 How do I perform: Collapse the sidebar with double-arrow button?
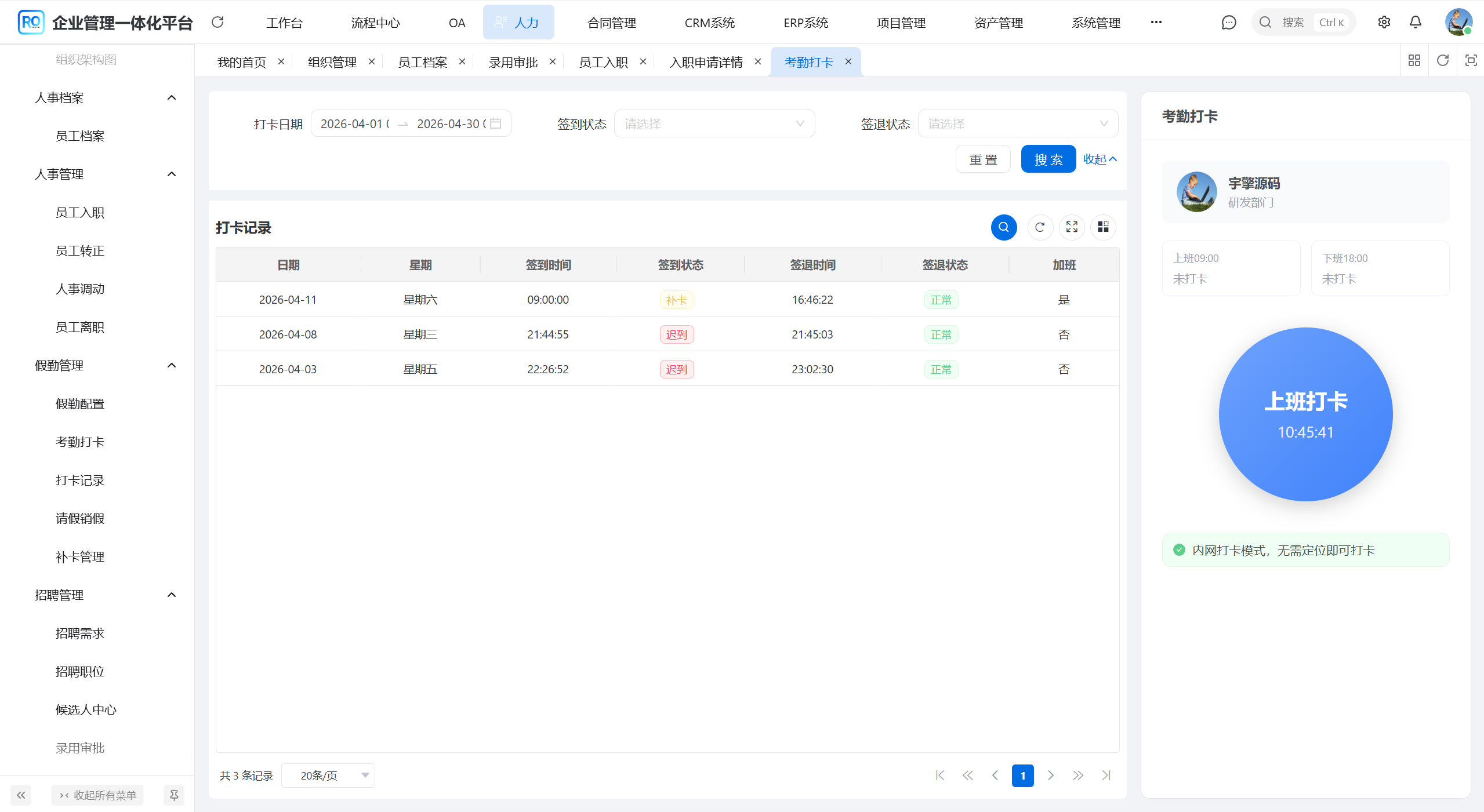(x=21, y=795)
